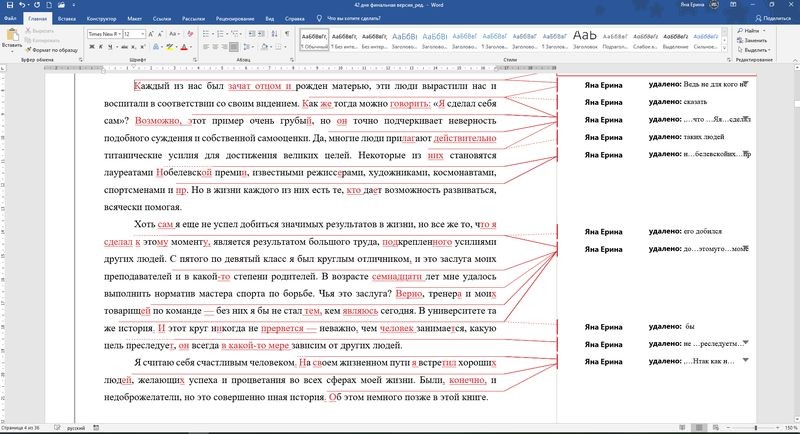Toggle subscript formatting

click(x=133, y=47)
